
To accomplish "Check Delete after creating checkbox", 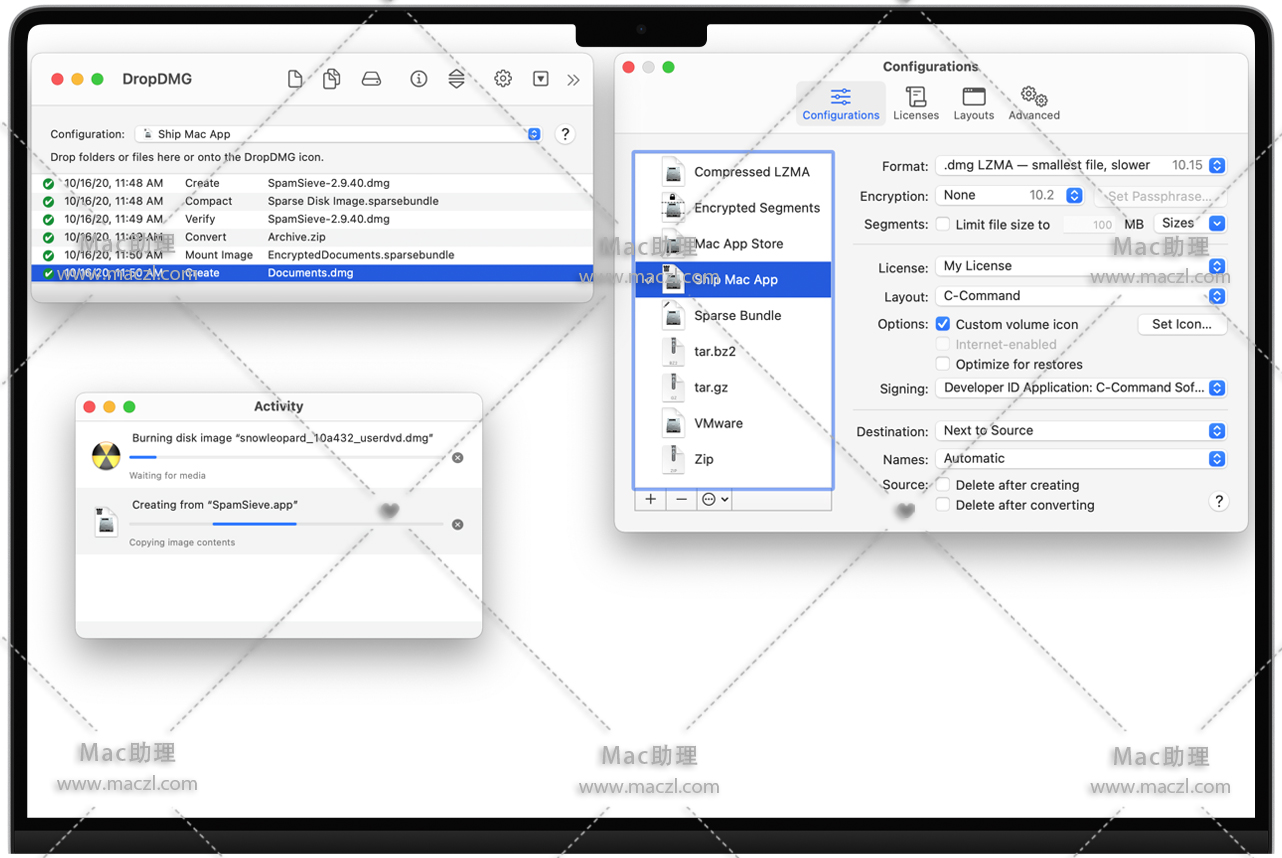I will [942, 485].
